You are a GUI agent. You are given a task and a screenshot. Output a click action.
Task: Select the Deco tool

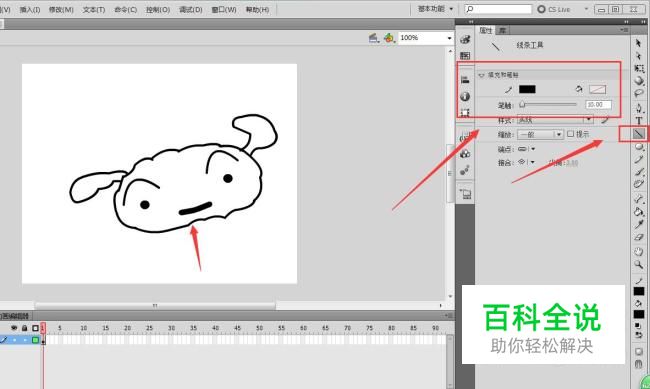pos(639,184)
